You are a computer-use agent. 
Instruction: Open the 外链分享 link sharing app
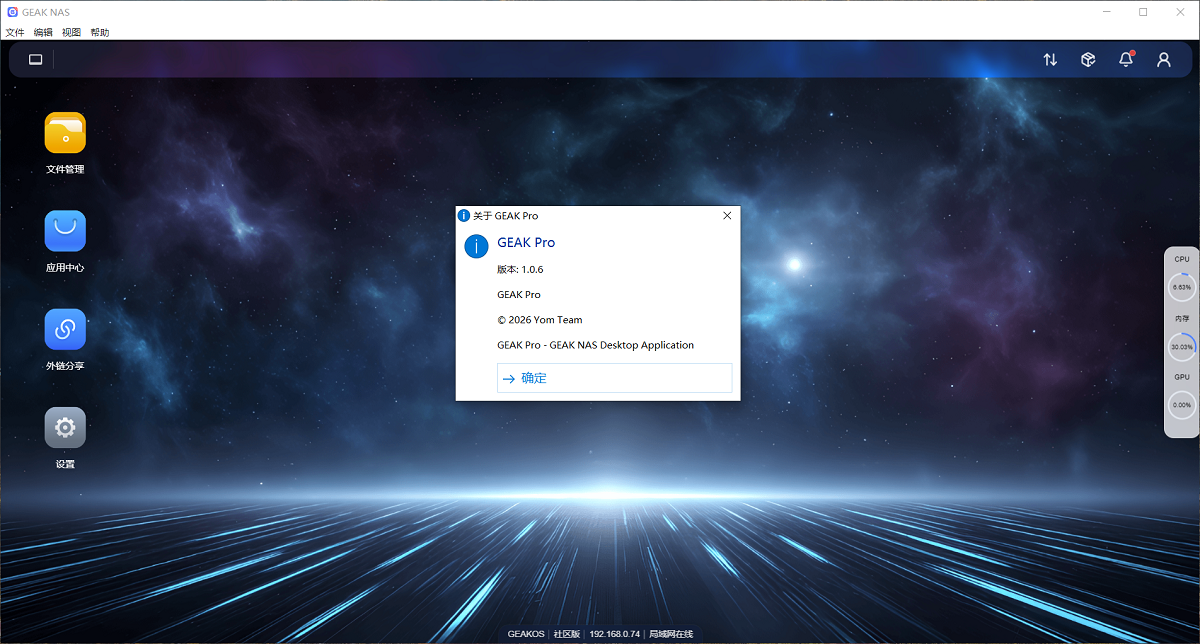point(65,329)
